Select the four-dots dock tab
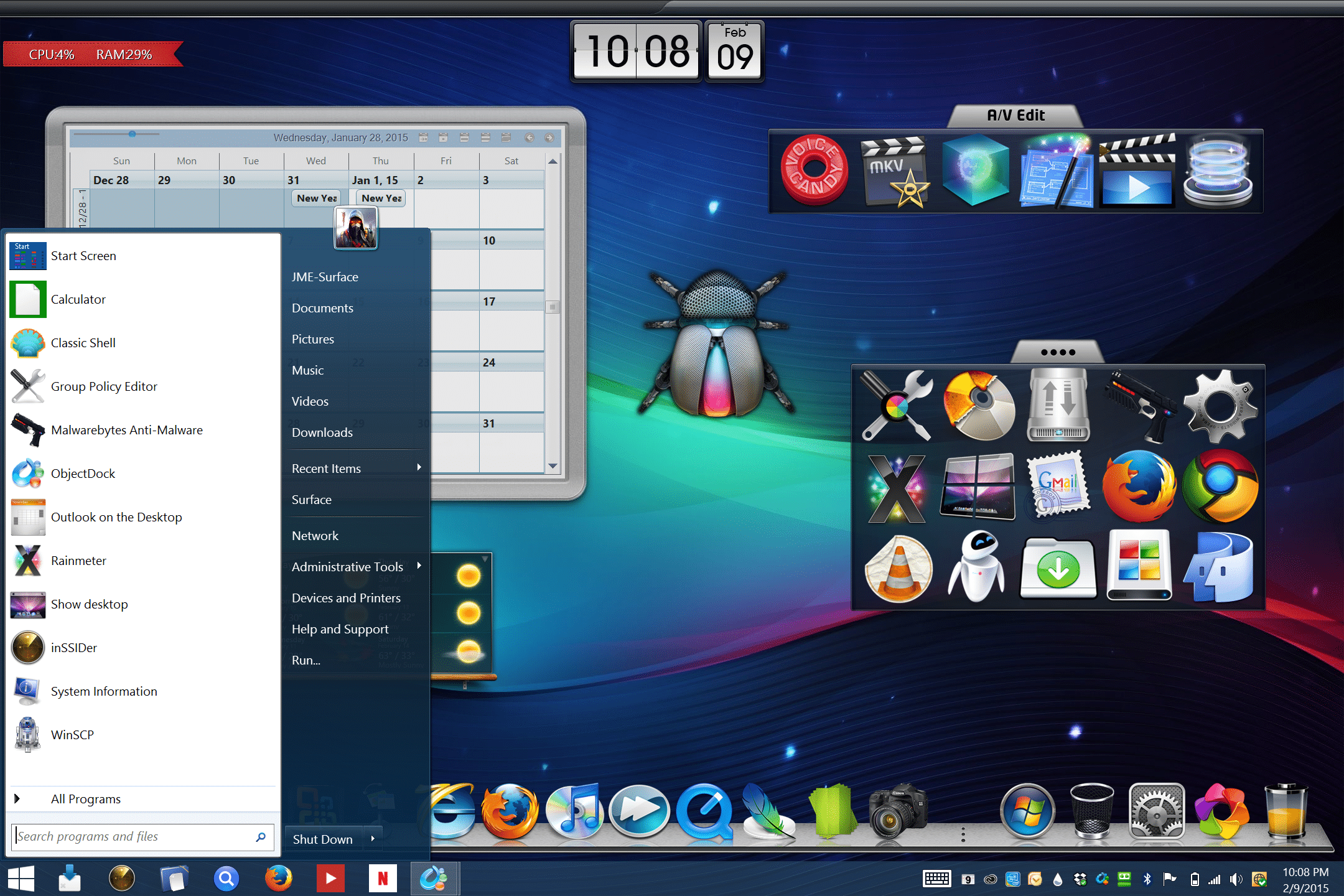The width and height of the screenshot is (1344, 896). point(1058,352)
